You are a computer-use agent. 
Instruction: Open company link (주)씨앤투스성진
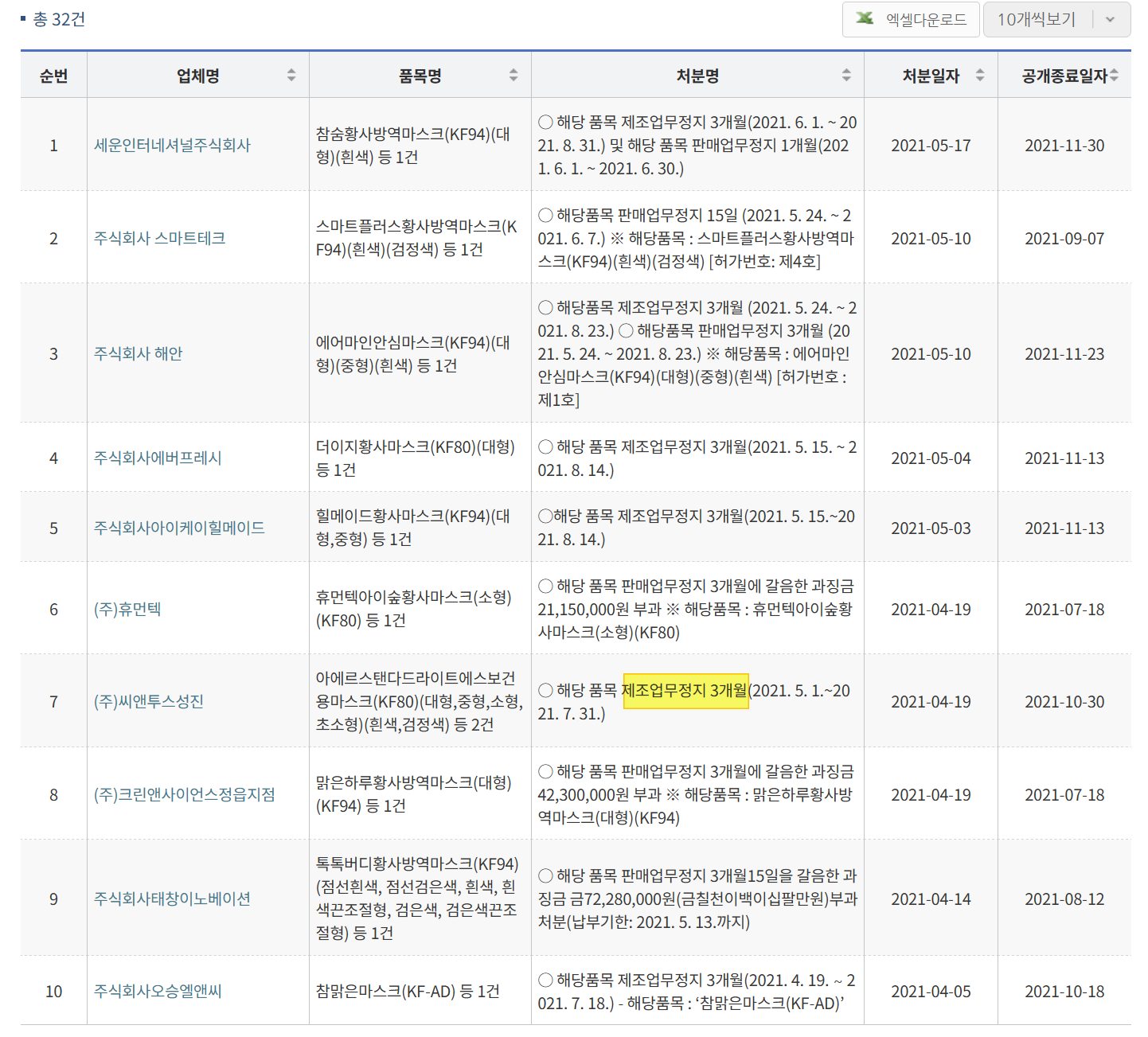(149, 702)
